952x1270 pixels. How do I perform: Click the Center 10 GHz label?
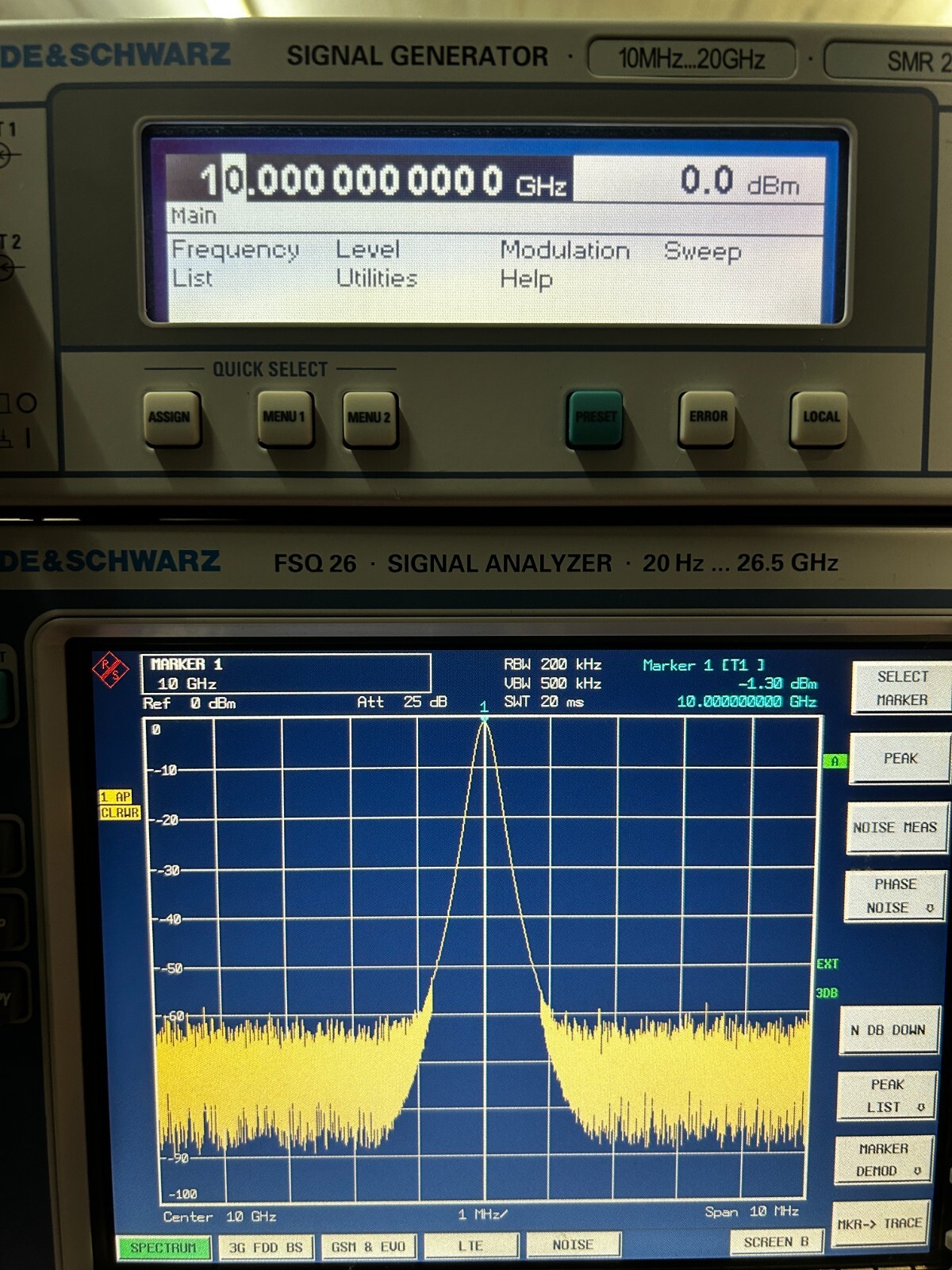[x=220, y=1217]
